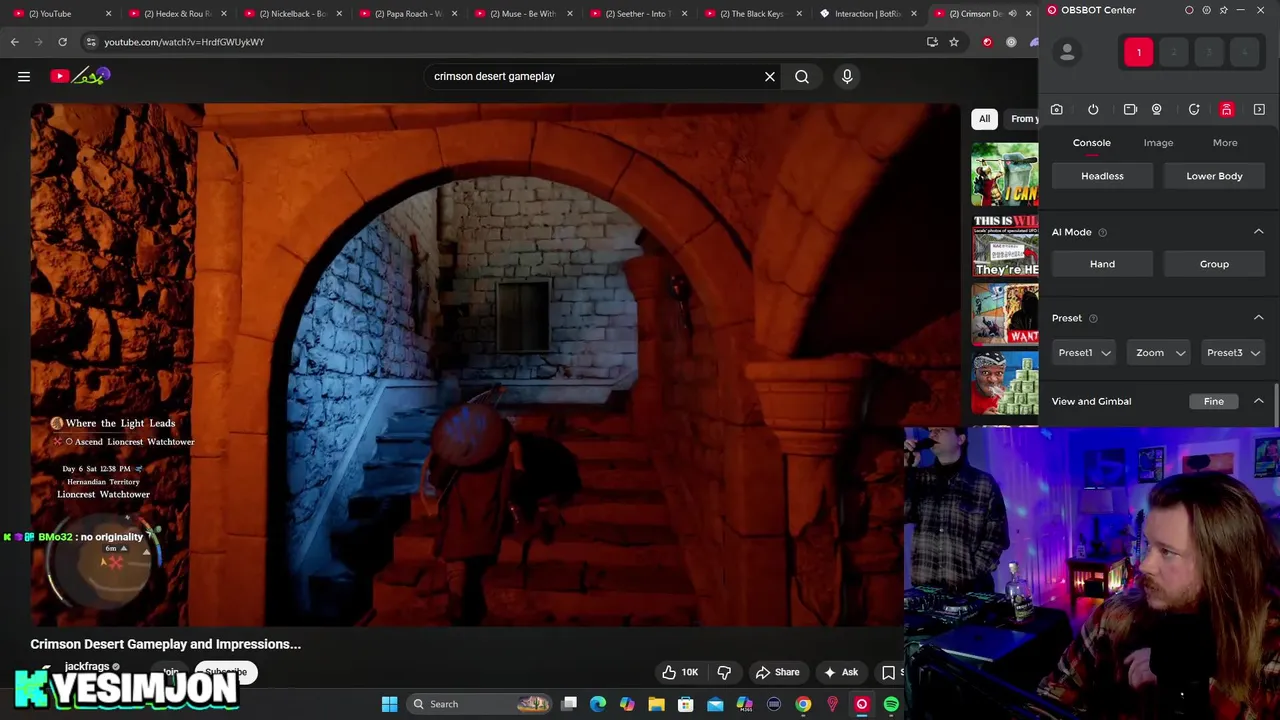The width and height of the screenshot is (1280, 720).
Task: Switch to the More tab
Action: [1225, 143]
